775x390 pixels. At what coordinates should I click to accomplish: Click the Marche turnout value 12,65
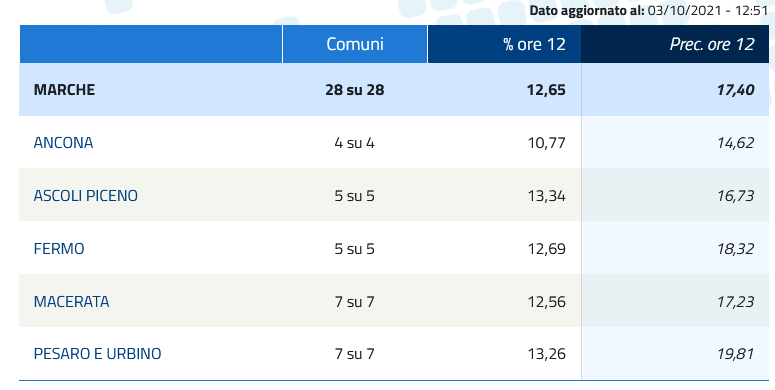(546, 90)
